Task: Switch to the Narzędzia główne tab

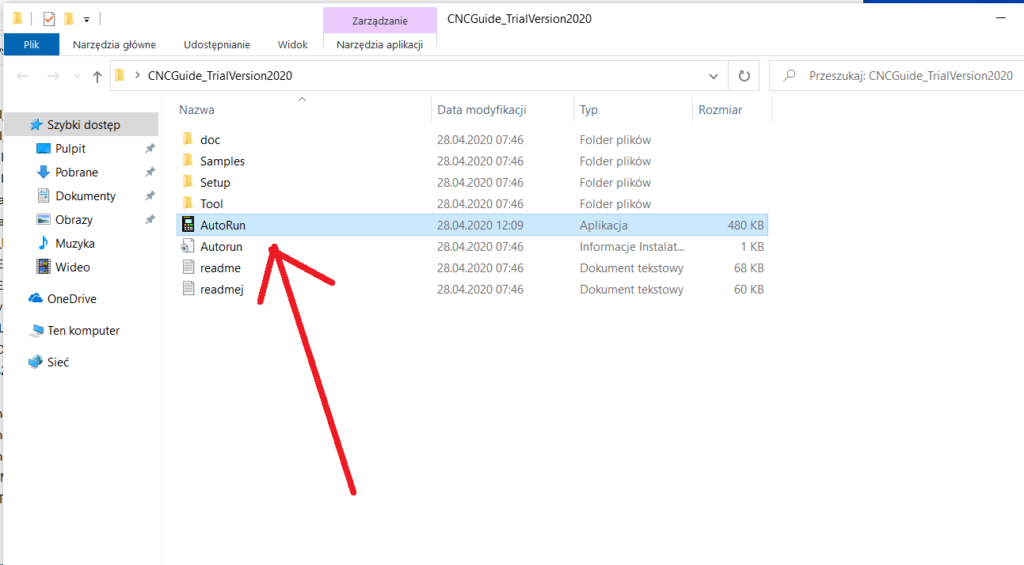Action: 114,44
